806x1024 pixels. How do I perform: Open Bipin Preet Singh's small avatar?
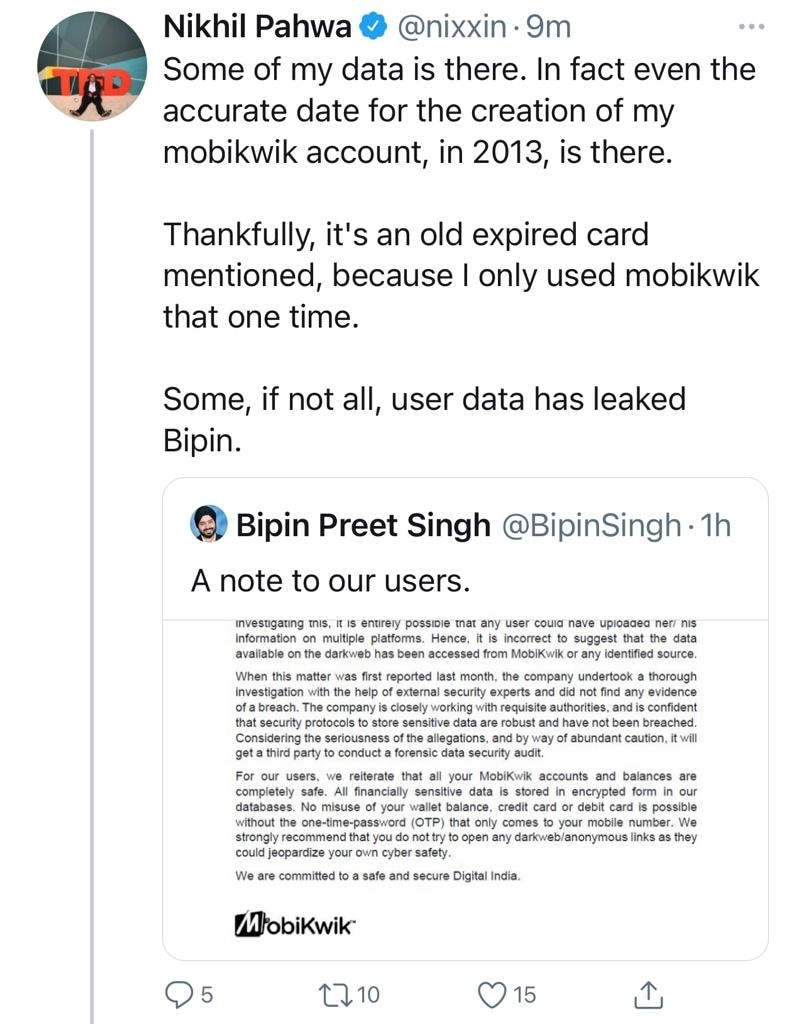(209, 523)
